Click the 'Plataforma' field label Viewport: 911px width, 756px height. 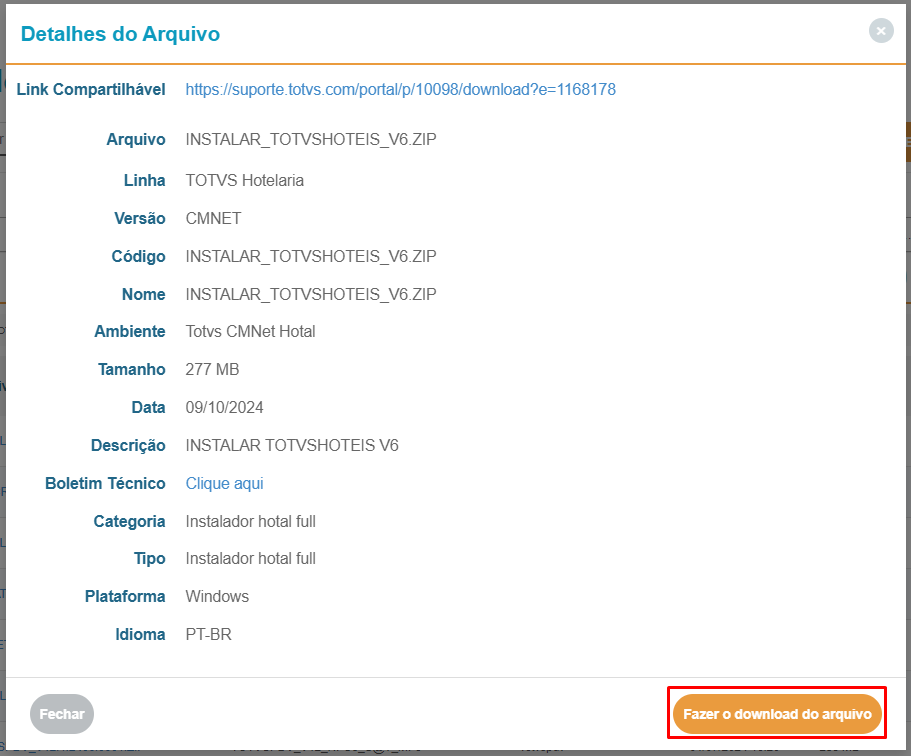[x=125, y=597]
